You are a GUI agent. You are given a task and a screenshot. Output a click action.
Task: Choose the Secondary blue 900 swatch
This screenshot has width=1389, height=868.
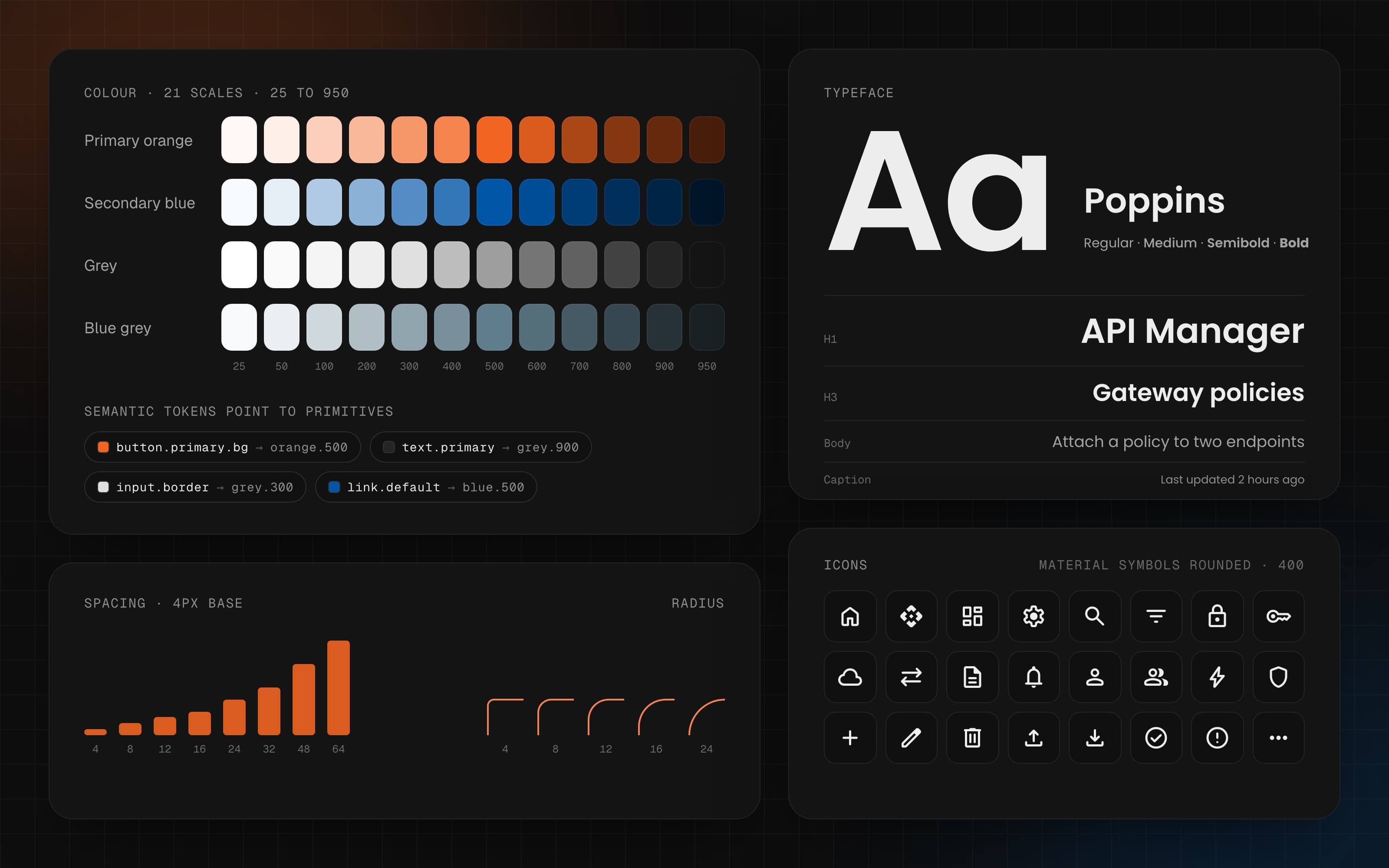(x=664, y=202)
